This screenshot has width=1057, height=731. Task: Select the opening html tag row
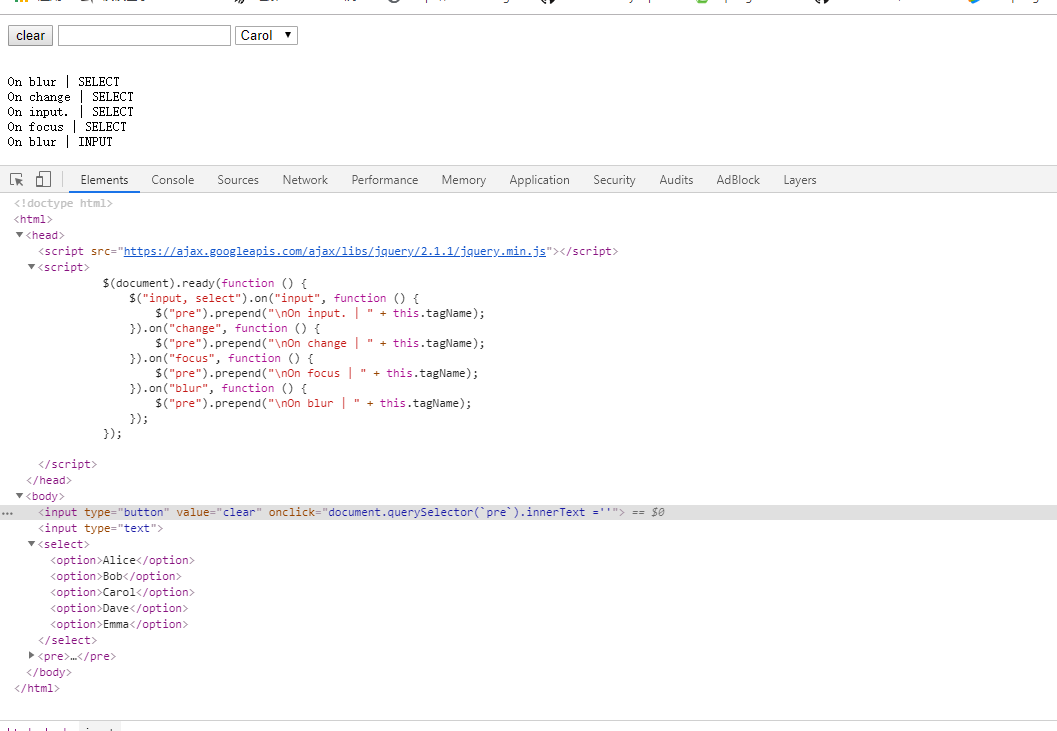(33, 219)
